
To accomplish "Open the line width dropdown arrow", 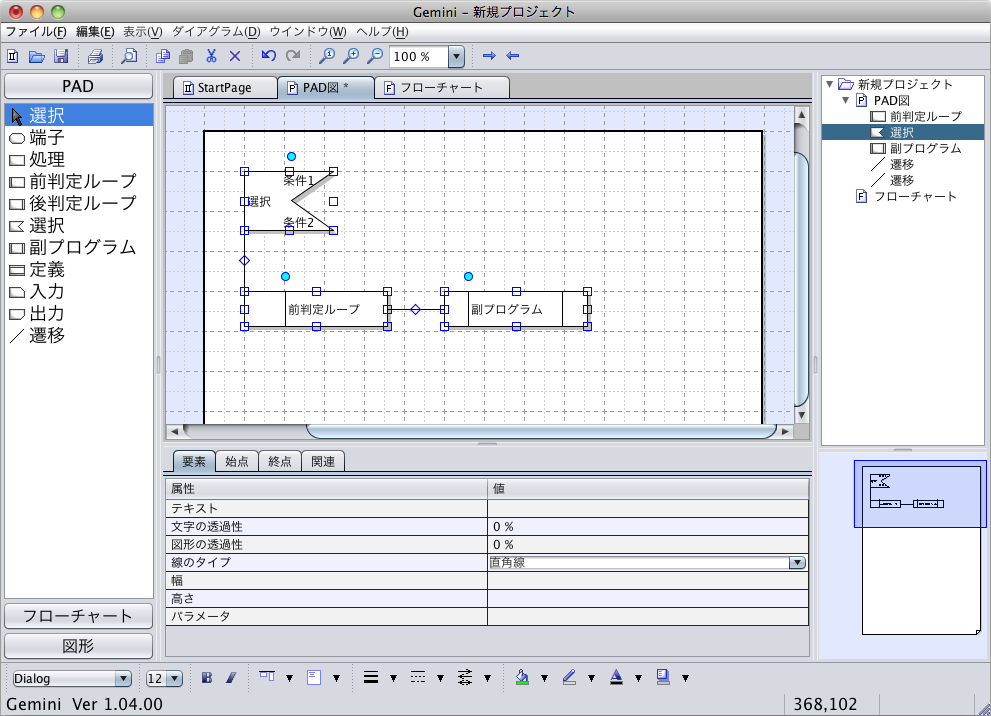I will point(393,678).
